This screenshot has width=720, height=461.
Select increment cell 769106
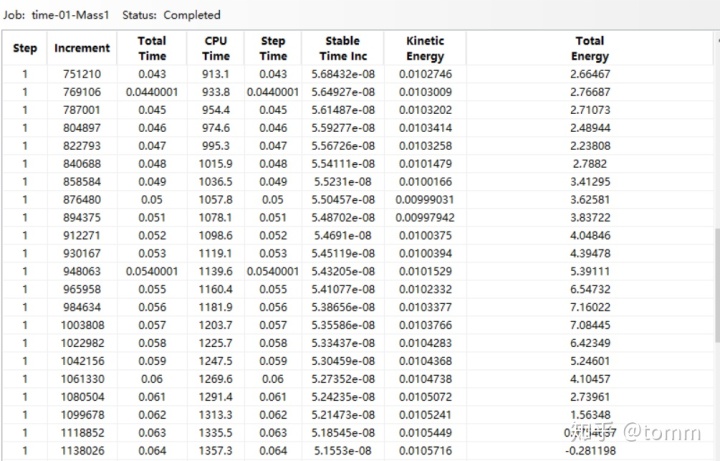(82, 92)
